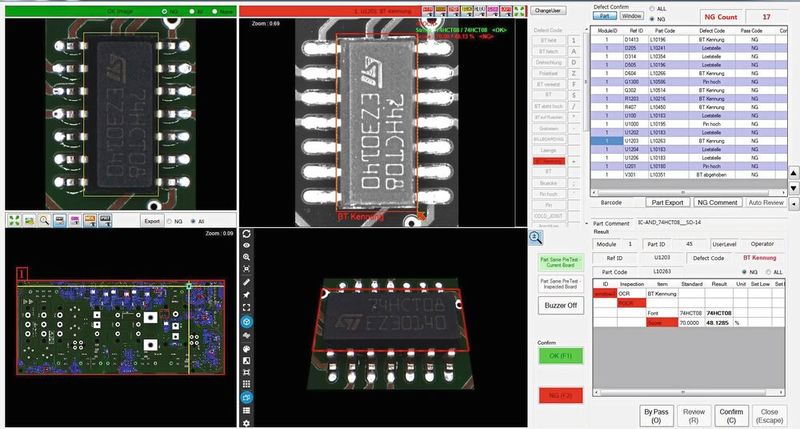Click the blue zoom icon beside Part Comment
The image size is (800, 429).
tap(536, 237)
